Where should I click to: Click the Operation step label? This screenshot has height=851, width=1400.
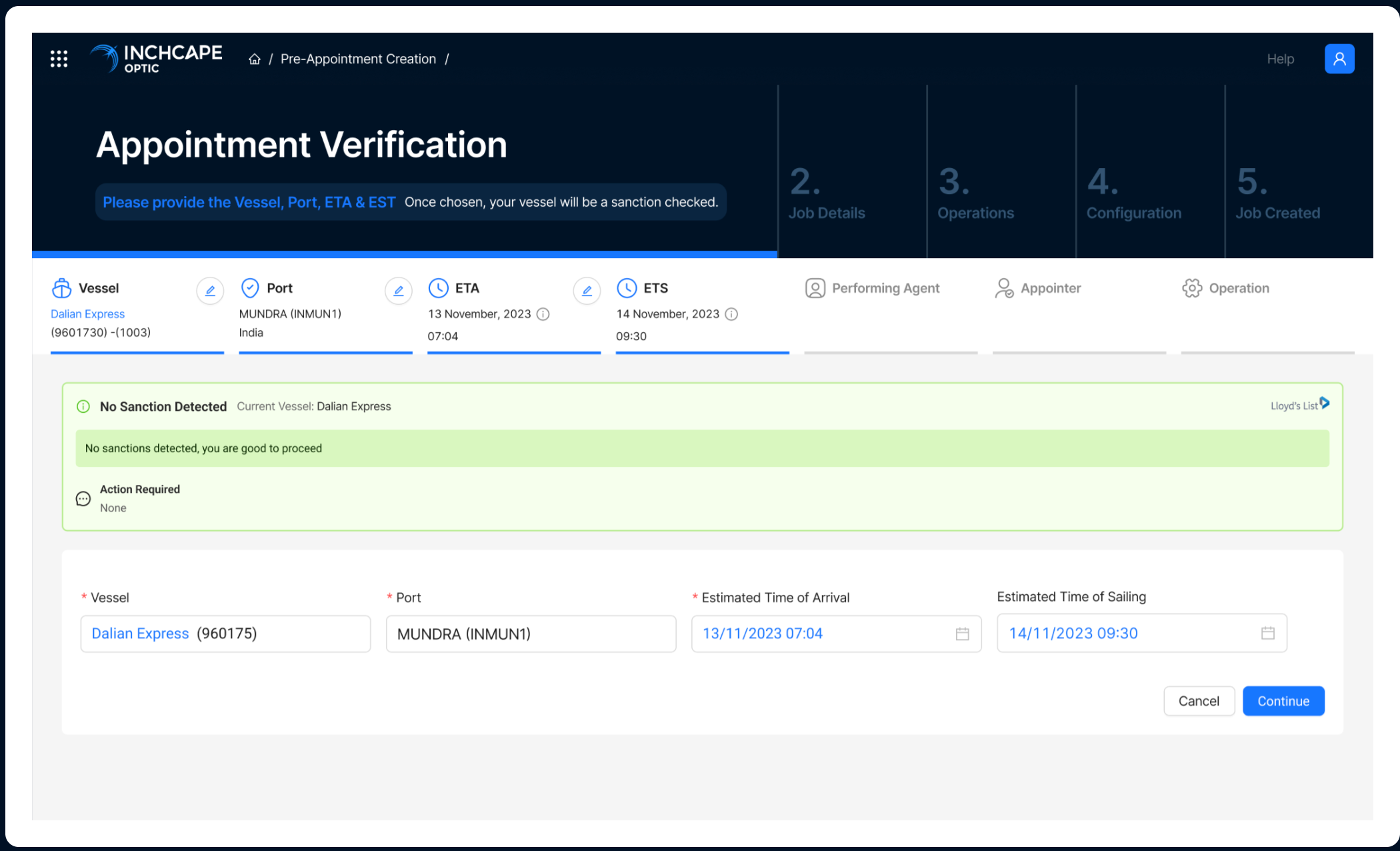coord(1239,288)
